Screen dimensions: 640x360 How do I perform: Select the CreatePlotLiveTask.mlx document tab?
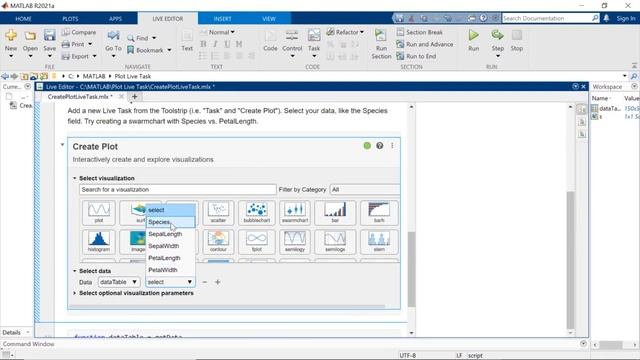(80, 97)
